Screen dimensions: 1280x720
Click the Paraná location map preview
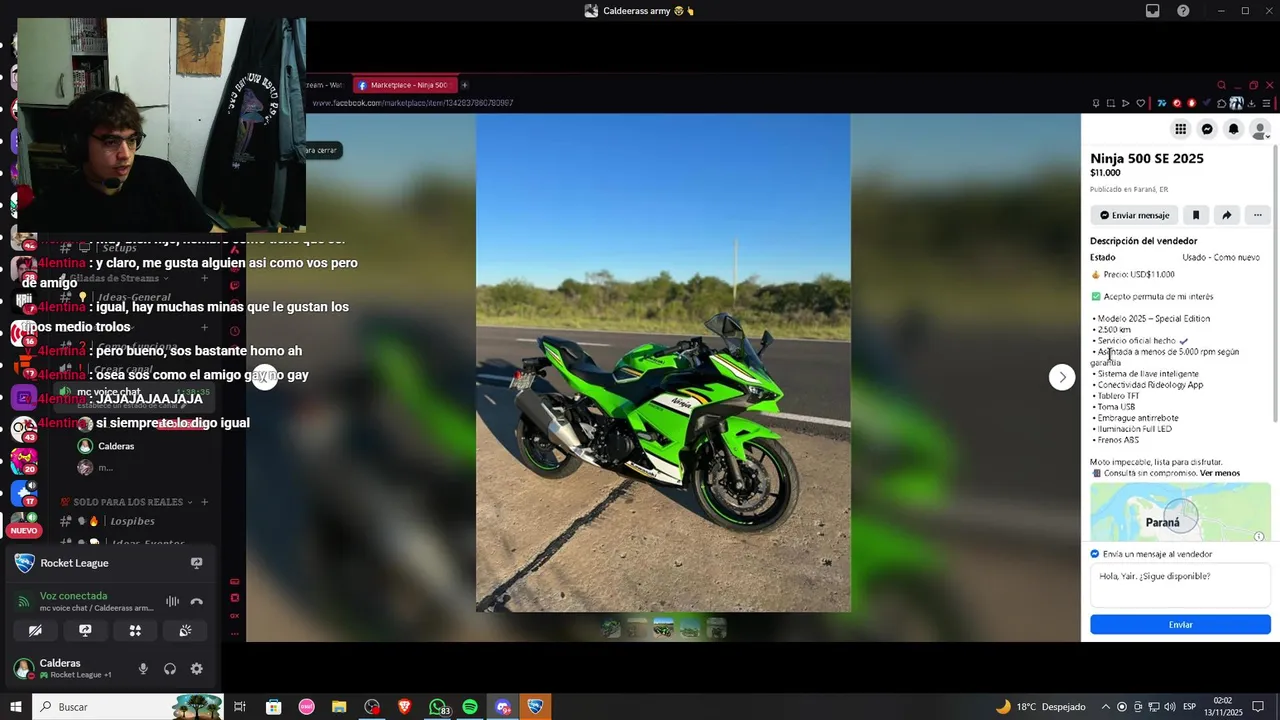1180,513
